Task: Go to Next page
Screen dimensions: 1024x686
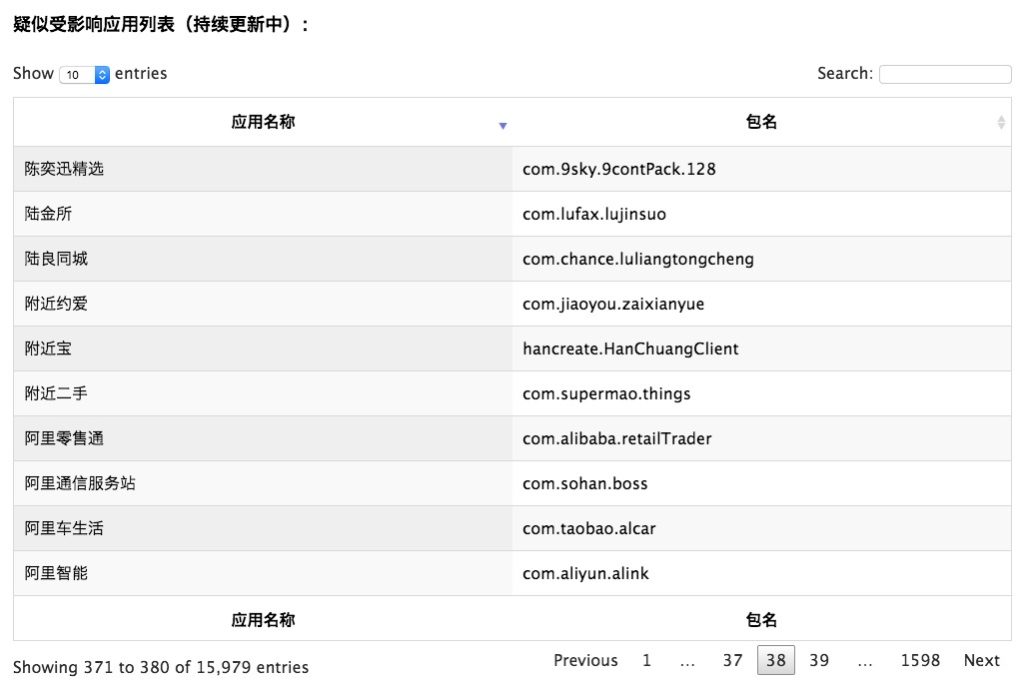Action: pyautogui.click(x=981, y=660)
